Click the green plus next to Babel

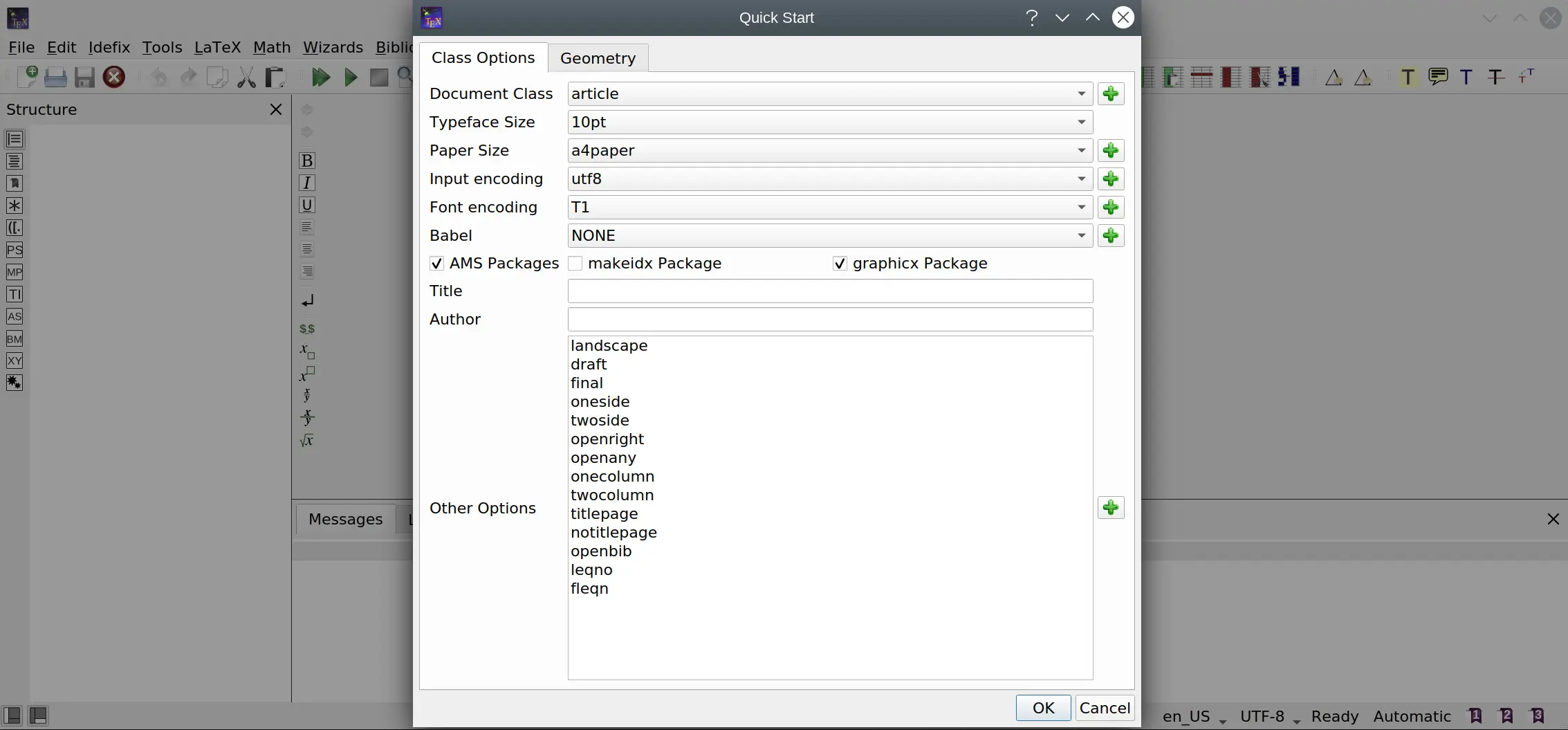pos(1110,236)
